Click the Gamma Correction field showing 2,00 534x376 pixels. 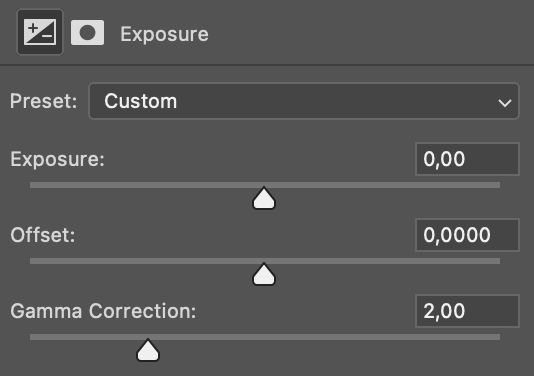click(467, 311)
